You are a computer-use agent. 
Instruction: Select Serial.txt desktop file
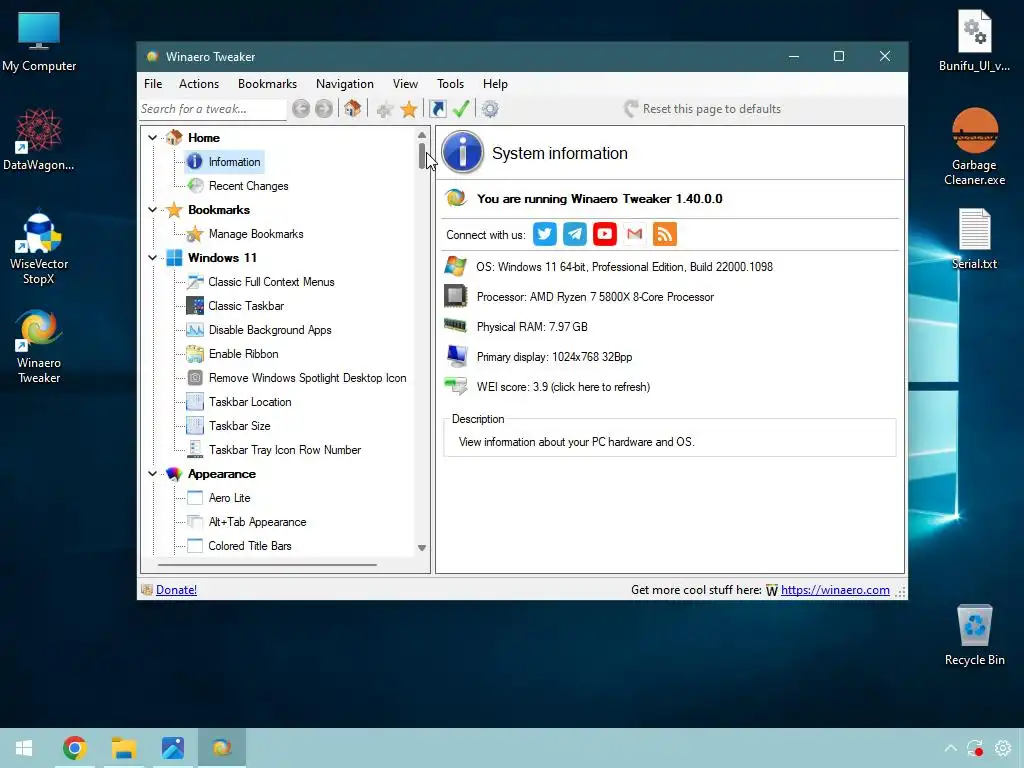pos(974,239)
